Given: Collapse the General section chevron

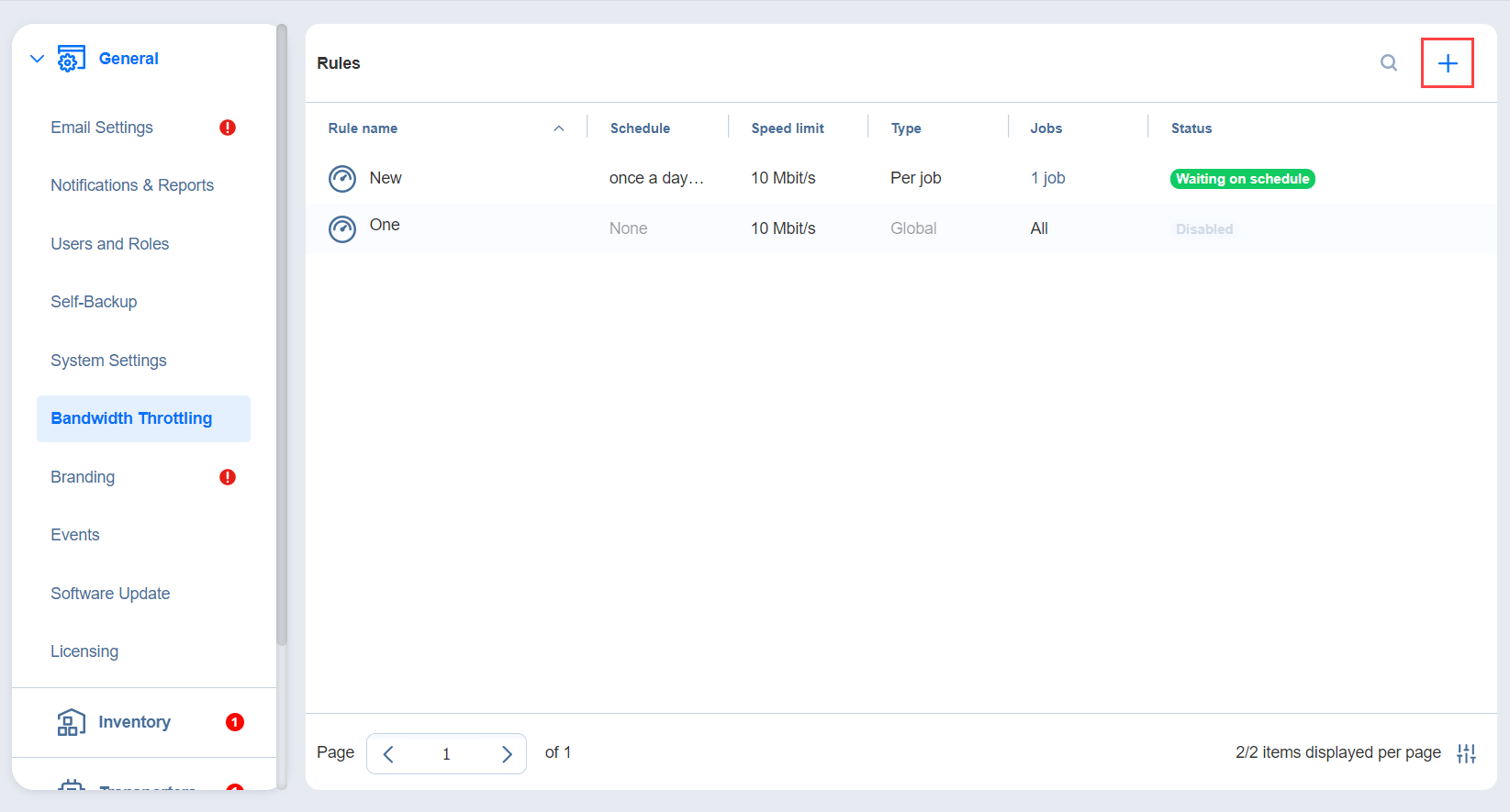Looking at the screenshot, I should (37, 59).
